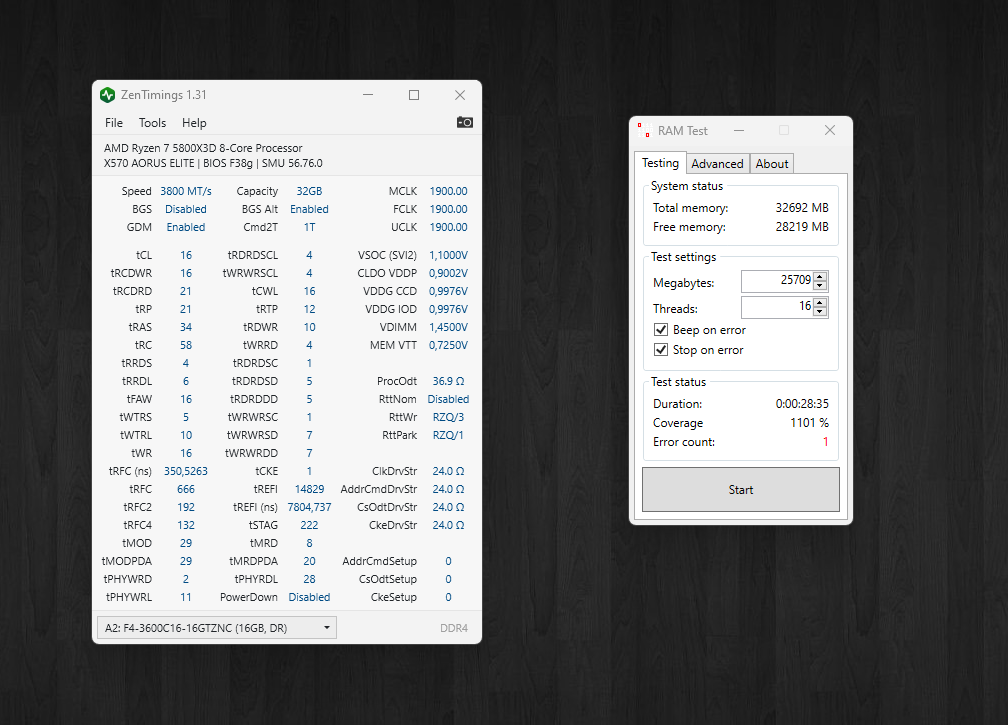The width and height of the screenshot is (1008, 725).
Task: Click the RttWr value RZQ/3
Action: tap(448, 417)
